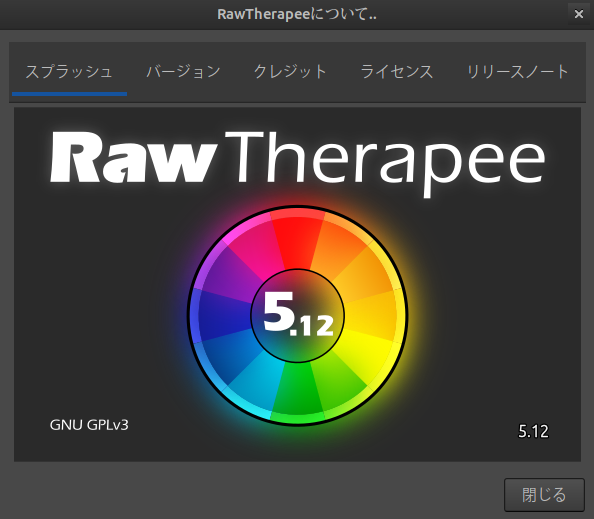Select the ライセンス tab

pos(397,71)
